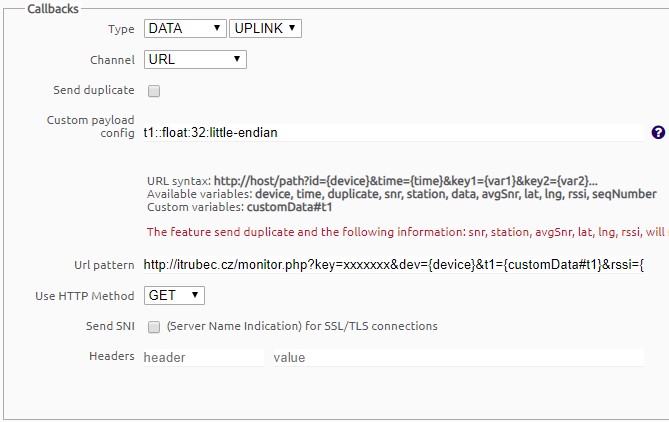Open the DATA type dropdown
This screenshot has height=422, width=669.
pos(184,29)
